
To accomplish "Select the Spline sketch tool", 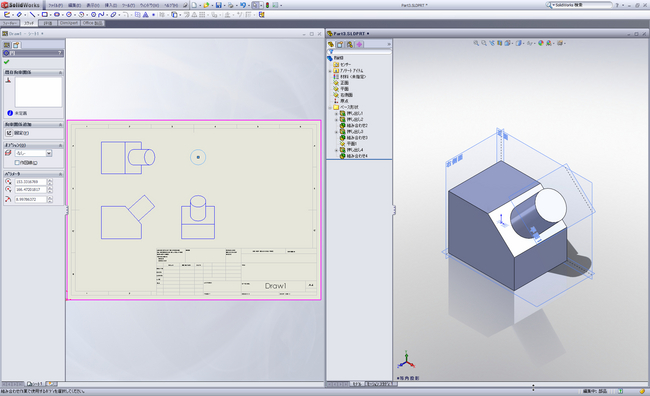I will 101,15.
